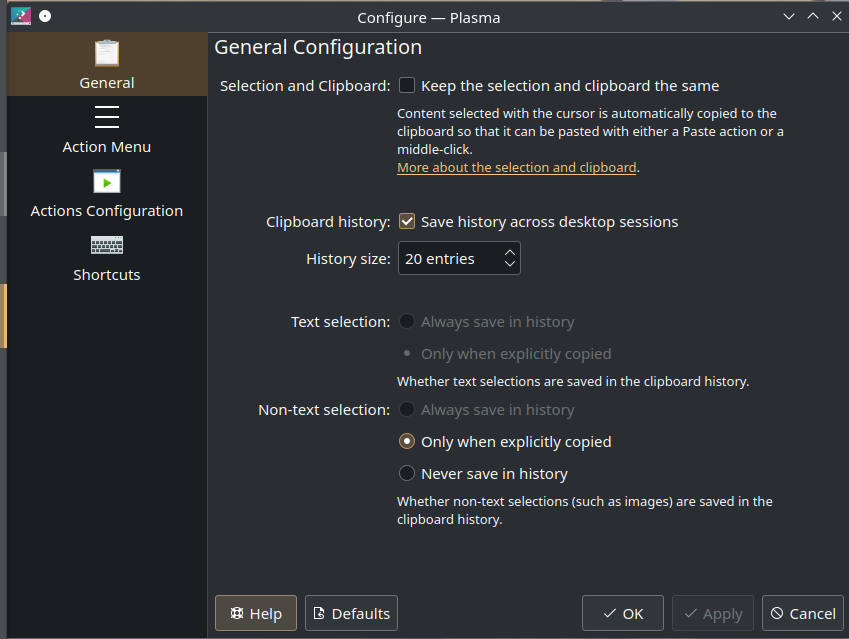
Task: Enable "Keep the selection and clipboard the same"
Action: pos(407,86)
